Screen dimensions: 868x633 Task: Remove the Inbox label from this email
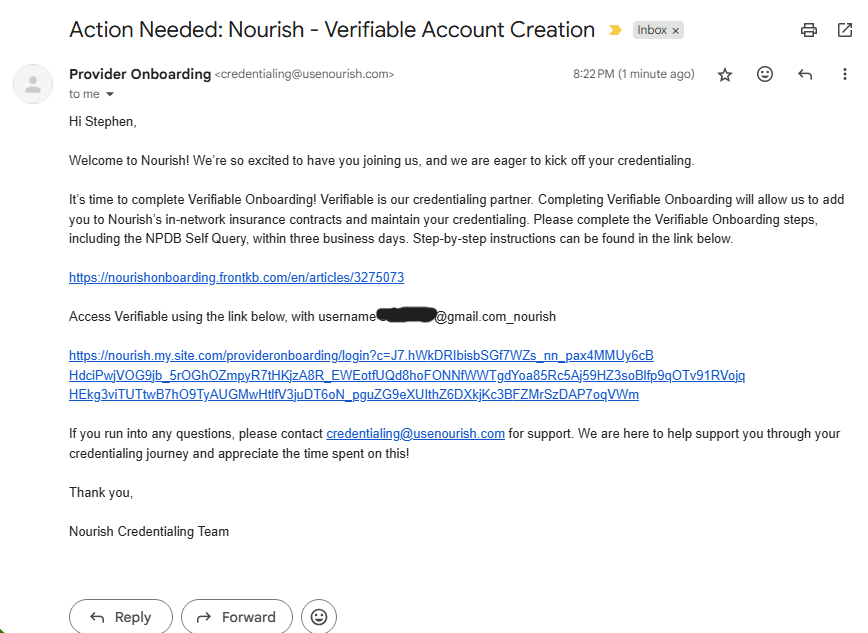coord(676,30)
